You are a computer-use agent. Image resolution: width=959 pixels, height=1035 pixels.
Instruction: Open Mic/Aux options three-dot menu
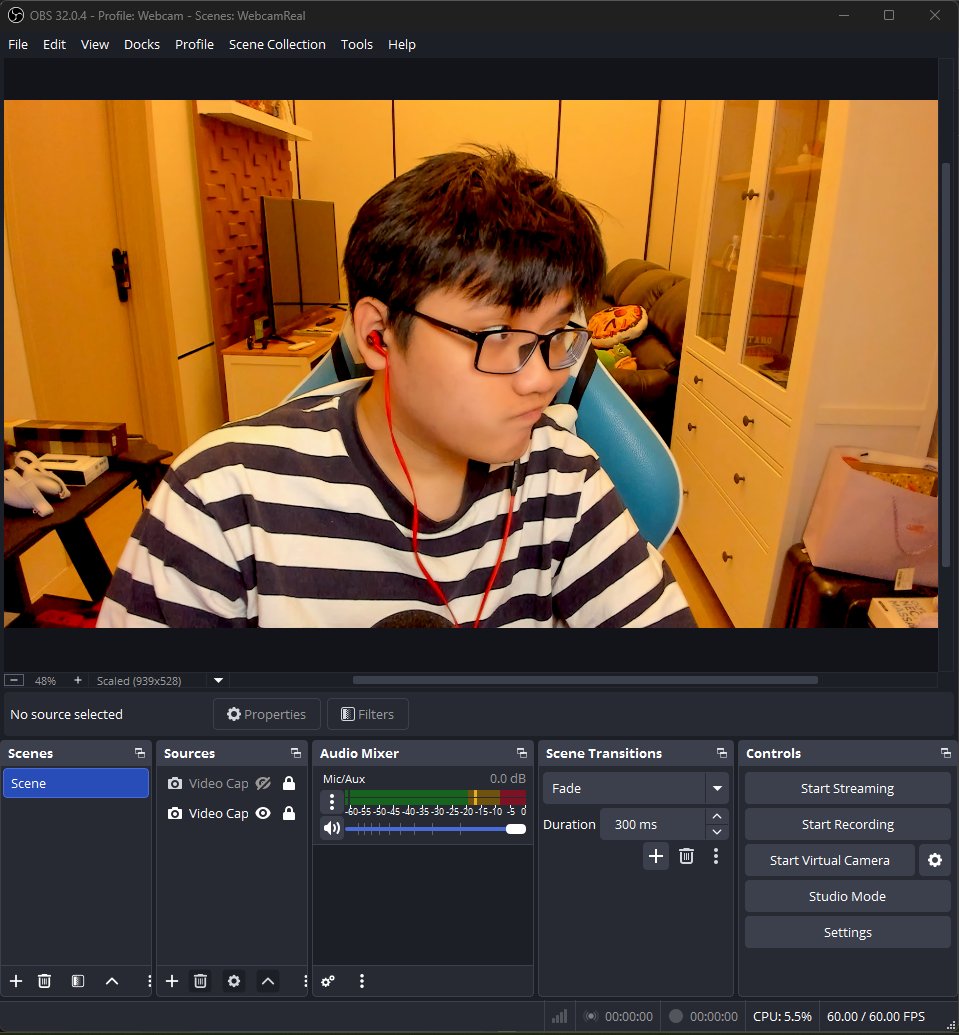(x=332, y=802)
